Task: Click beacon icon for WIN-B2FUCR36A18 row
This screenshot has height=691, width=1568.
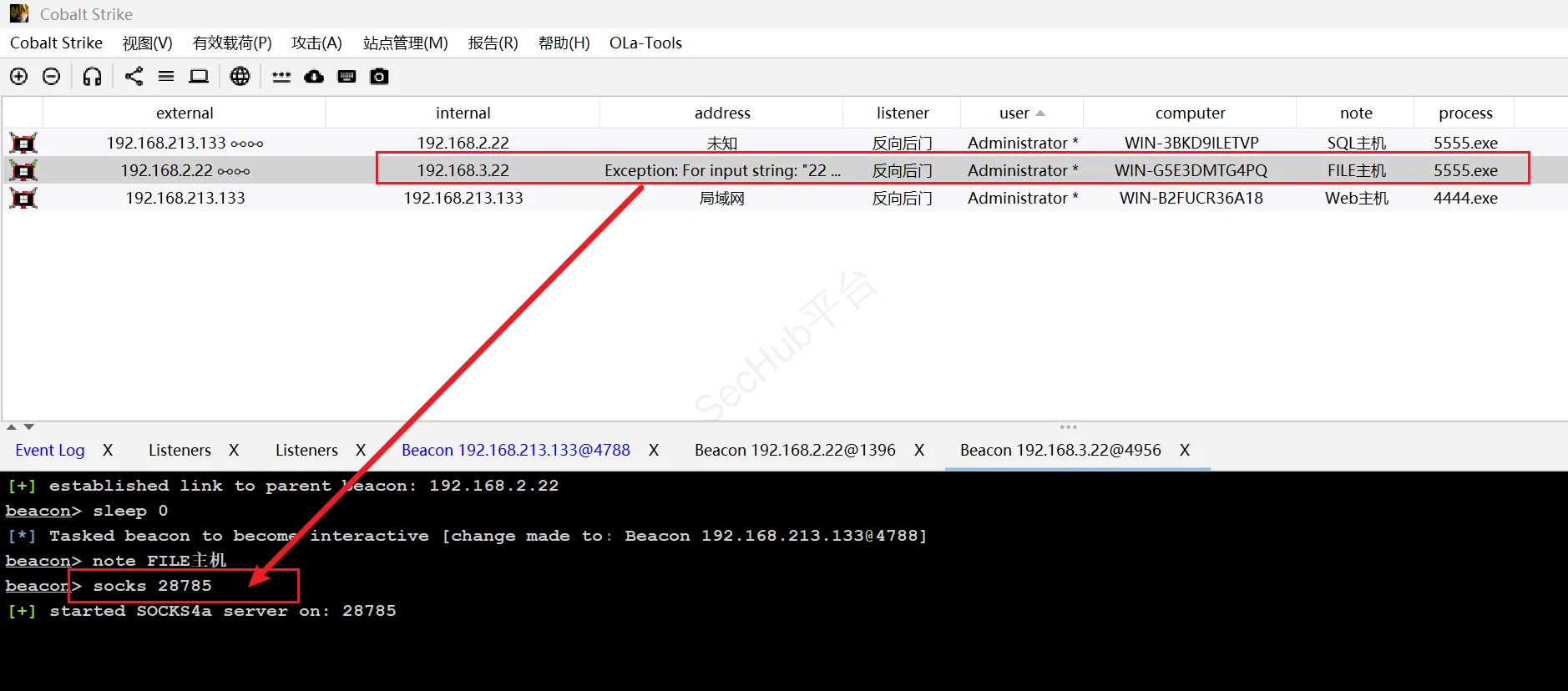Action: (23, 198)
